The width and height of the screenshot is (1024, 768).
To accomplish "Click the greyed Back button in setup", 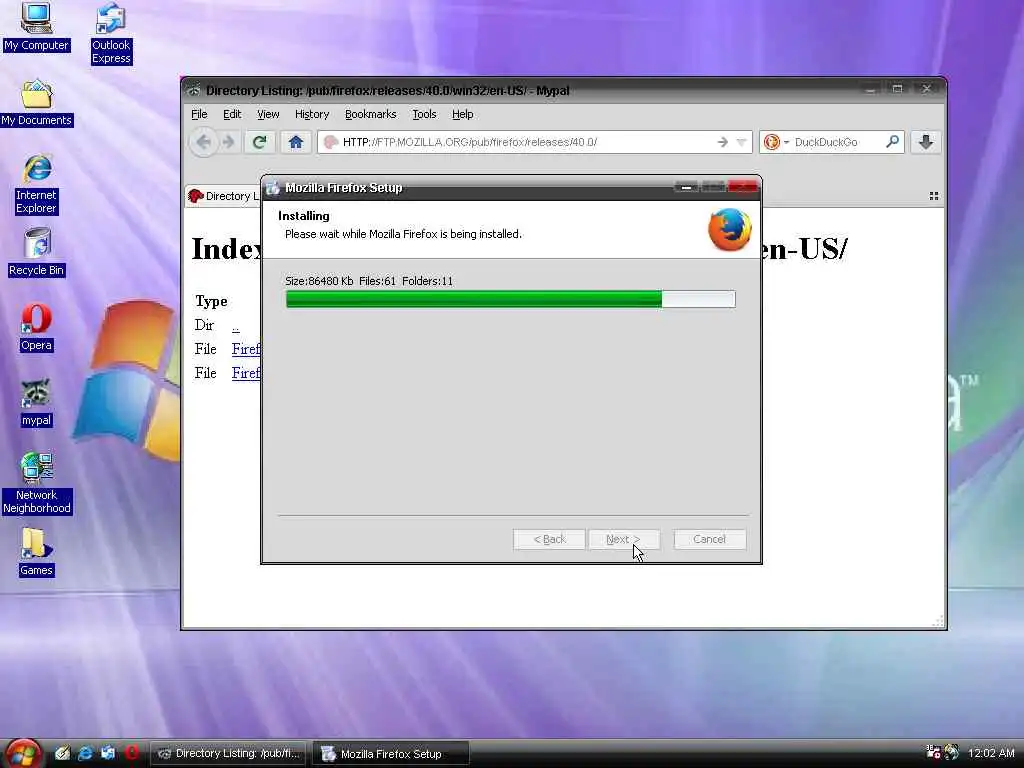I will [x=549, y=539].
